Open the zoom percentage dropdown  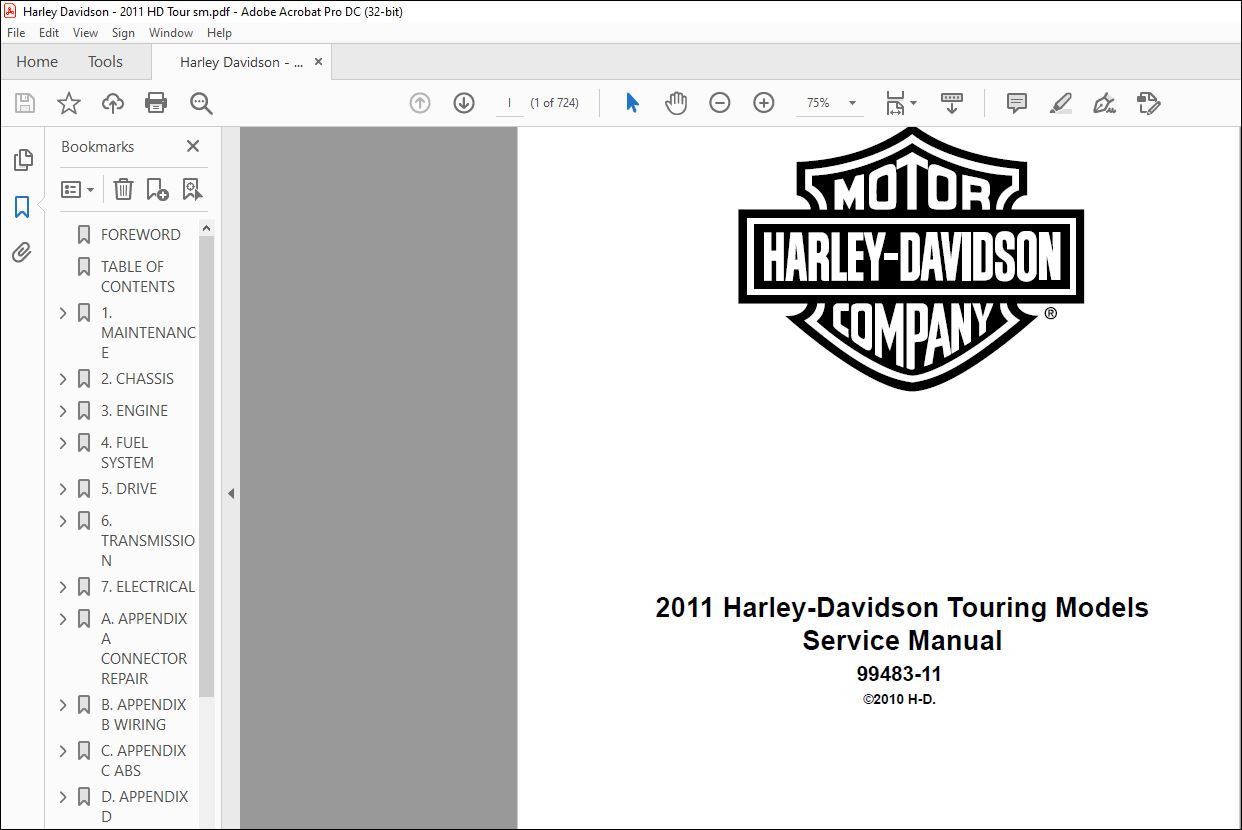click(x=852, y=103)
